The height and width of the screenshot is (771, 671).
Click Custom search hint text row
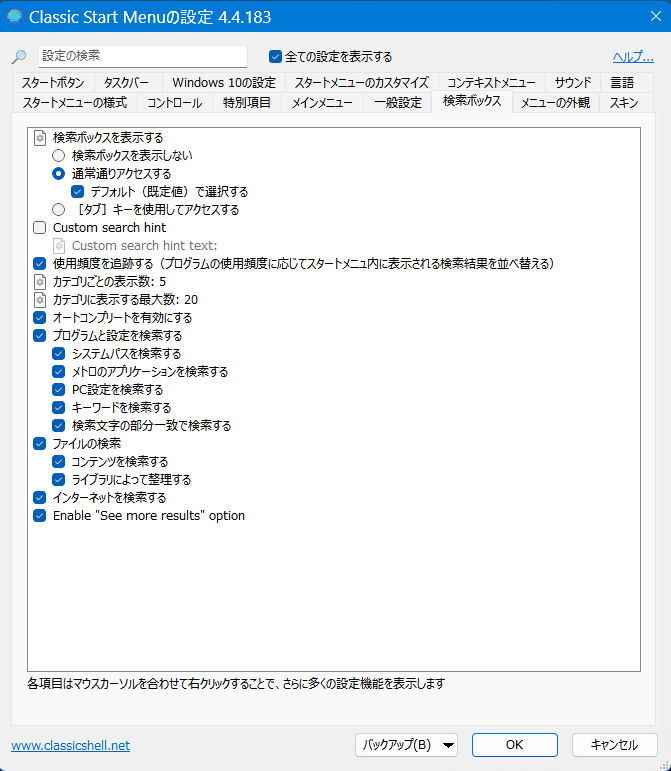pos(145,246)
